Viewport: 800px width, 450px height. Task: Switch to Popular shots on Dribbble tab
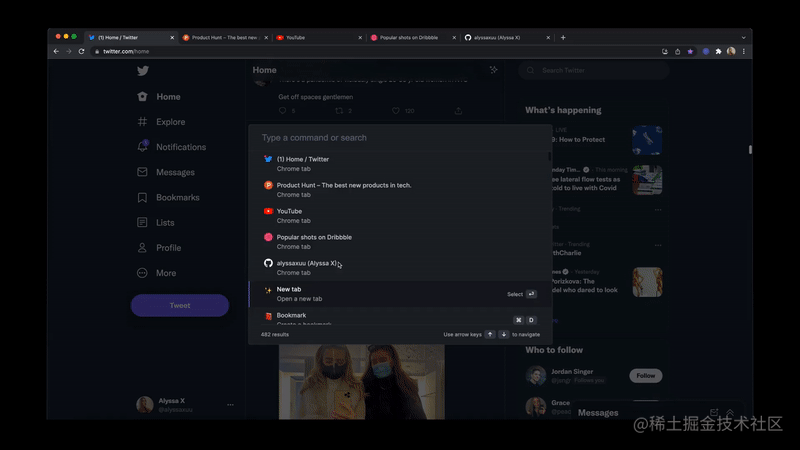pos(411,38)
